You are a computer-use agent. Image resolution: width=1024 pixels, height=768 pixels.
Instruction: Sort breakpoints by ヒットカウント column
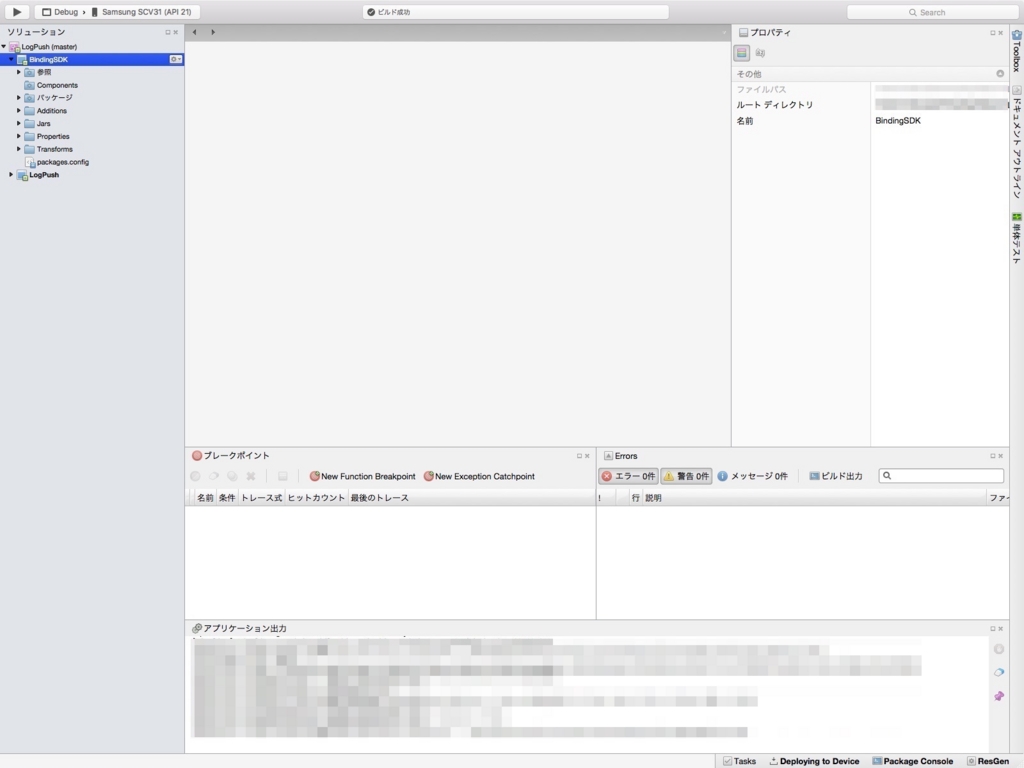[316, 498]
